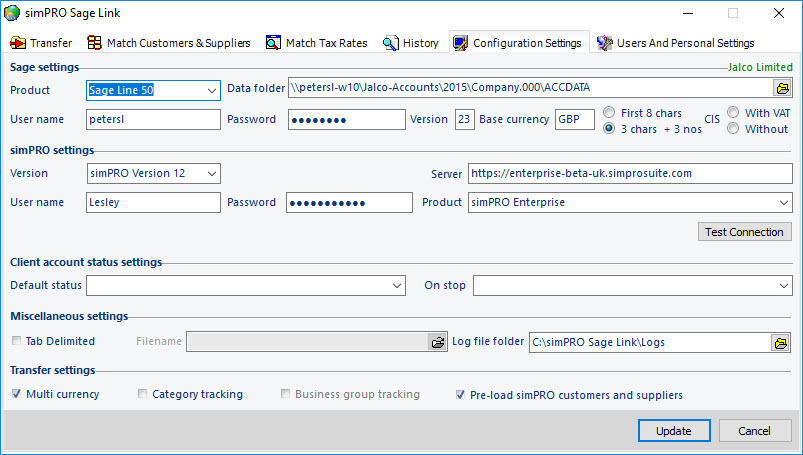
Task: Open the Default status dropdown
Action: pos(246,286)
